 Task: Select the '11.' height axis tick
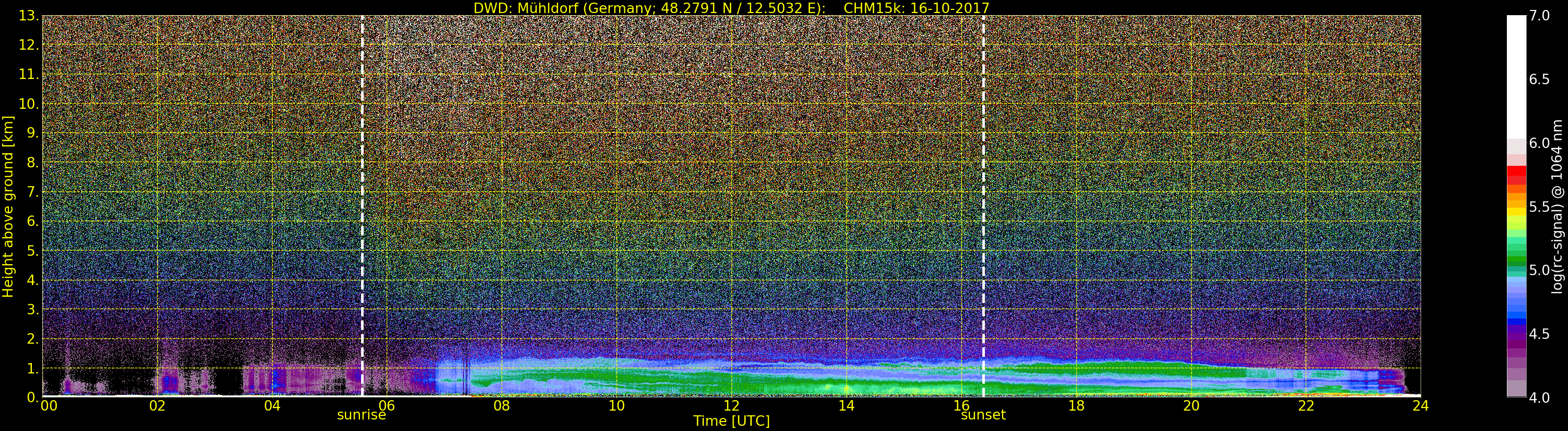pyautogui.click(x=29, y=74)
